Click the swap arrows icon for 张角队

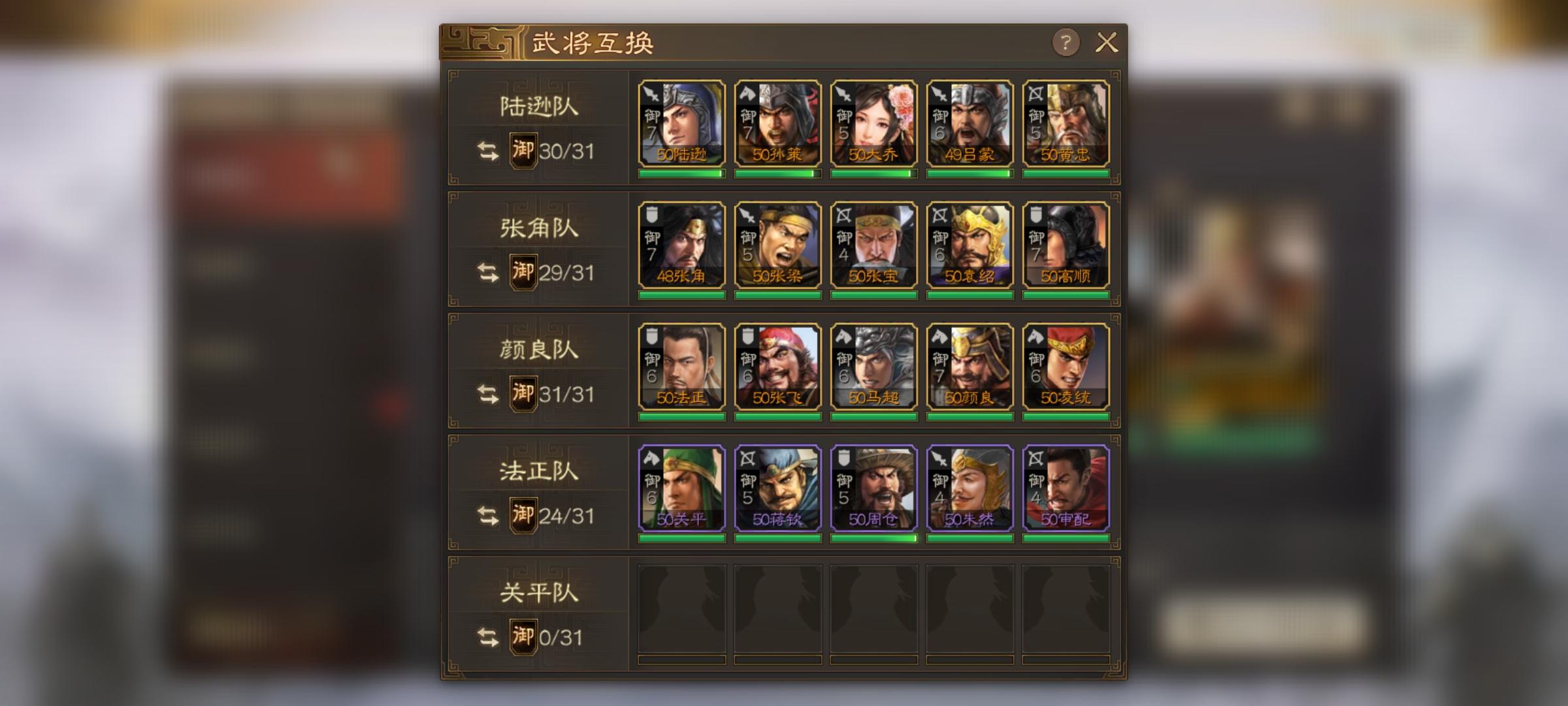(487, 273)
